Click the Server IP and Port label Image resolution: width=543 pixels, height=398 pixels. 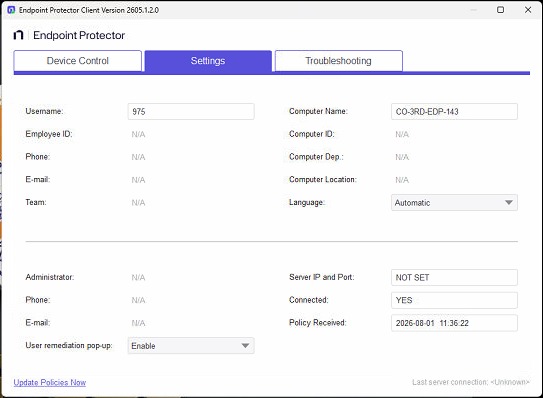tap(322, 277)
